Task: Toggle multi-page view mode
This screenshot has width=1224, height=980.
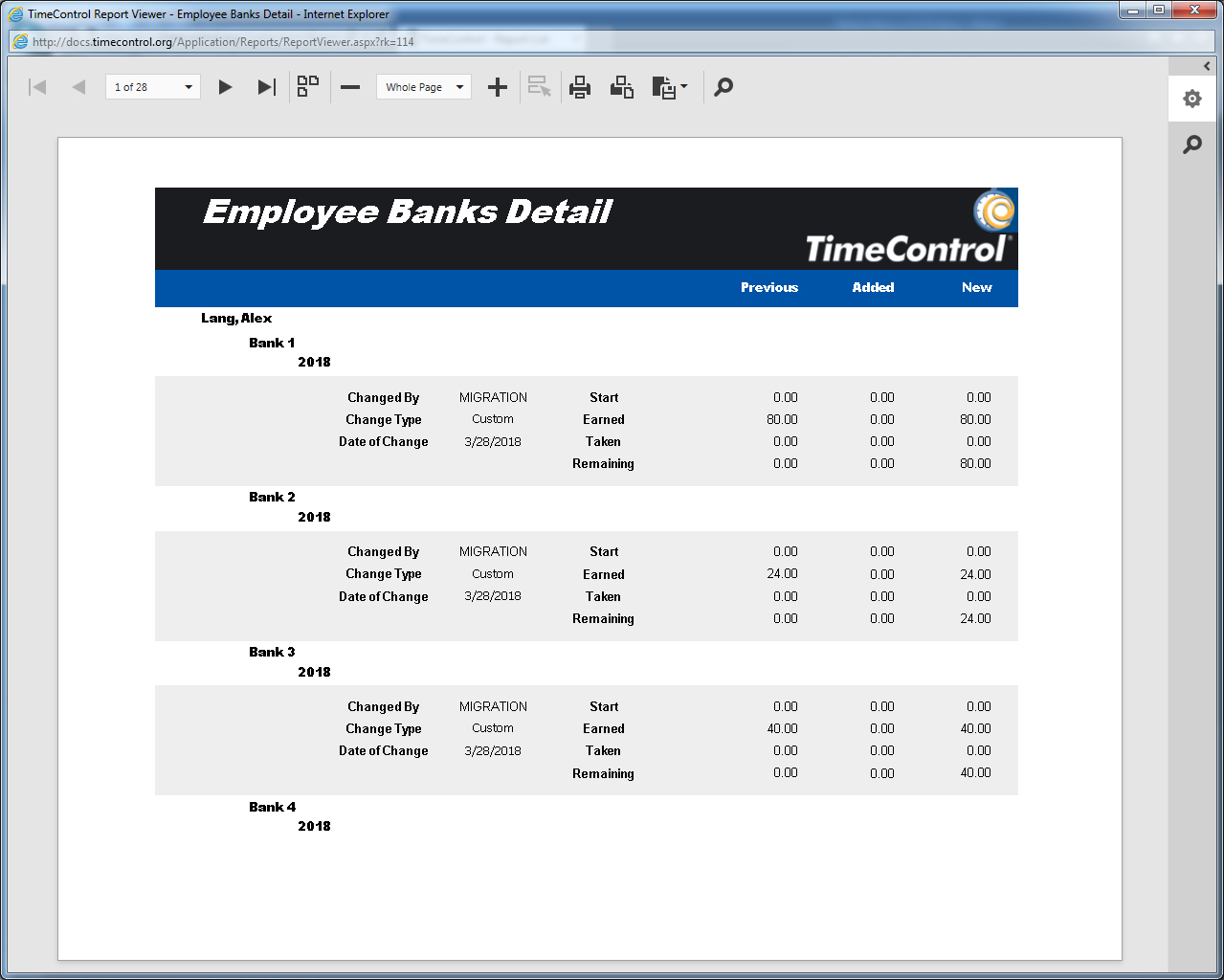Action: click(307, 87)
